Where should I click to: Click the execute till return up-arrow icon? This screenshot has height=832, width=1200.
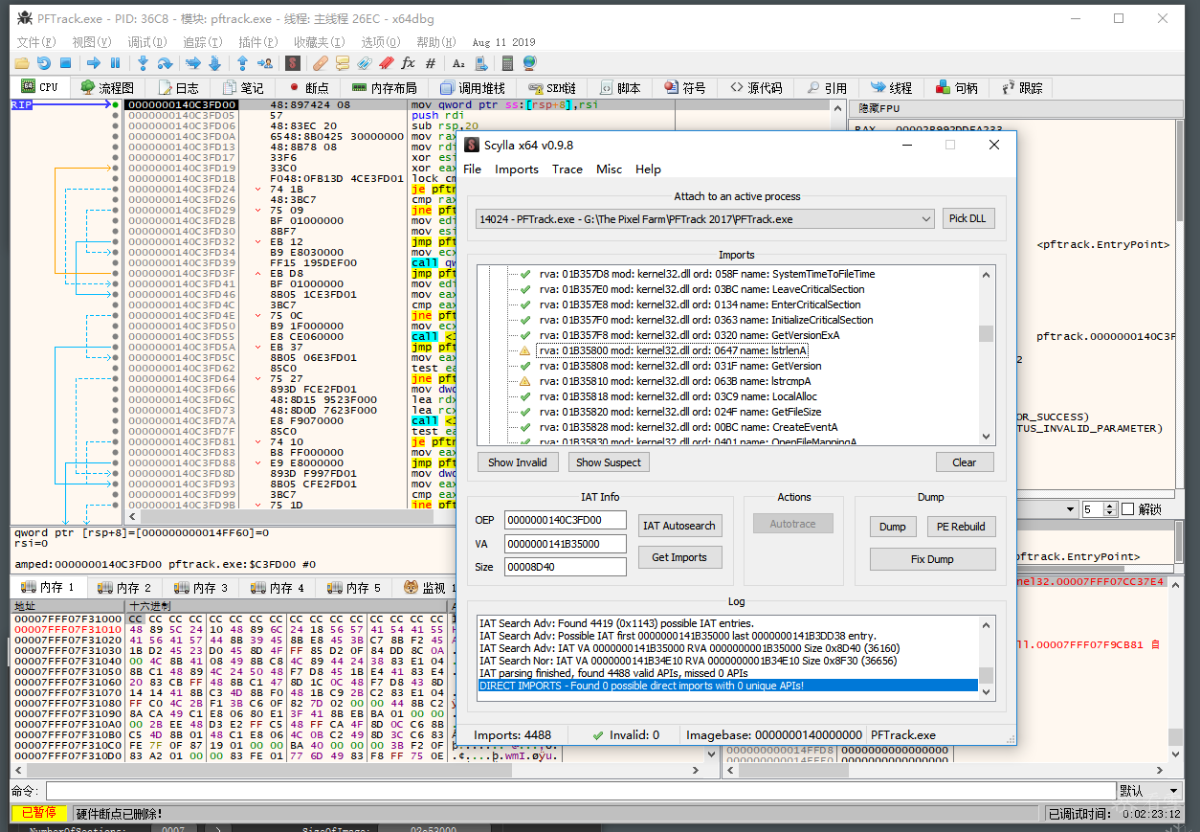[x=242, y=62]
